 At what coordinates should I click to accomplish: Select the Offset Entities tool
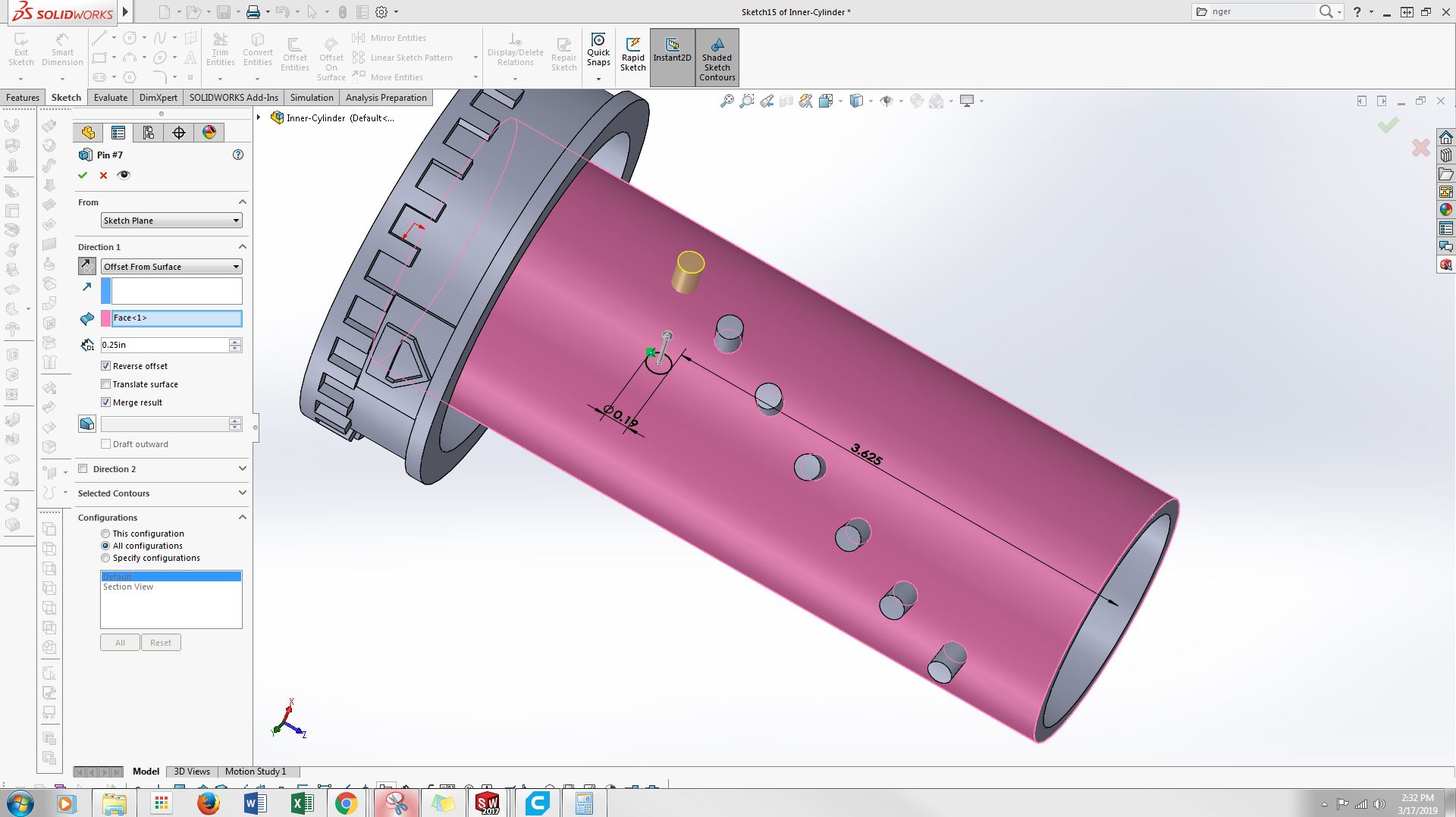coord(295,55)
